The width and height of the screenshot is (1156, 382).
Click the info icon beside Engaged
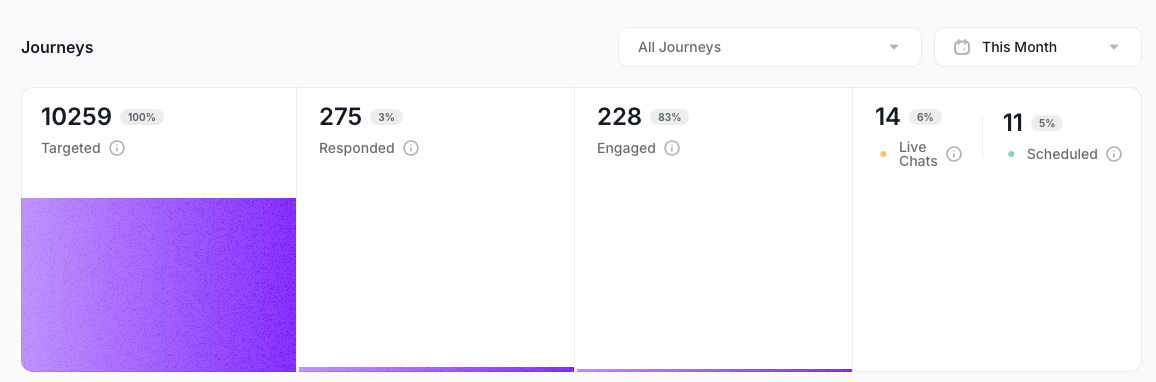[x=672, y=148]
